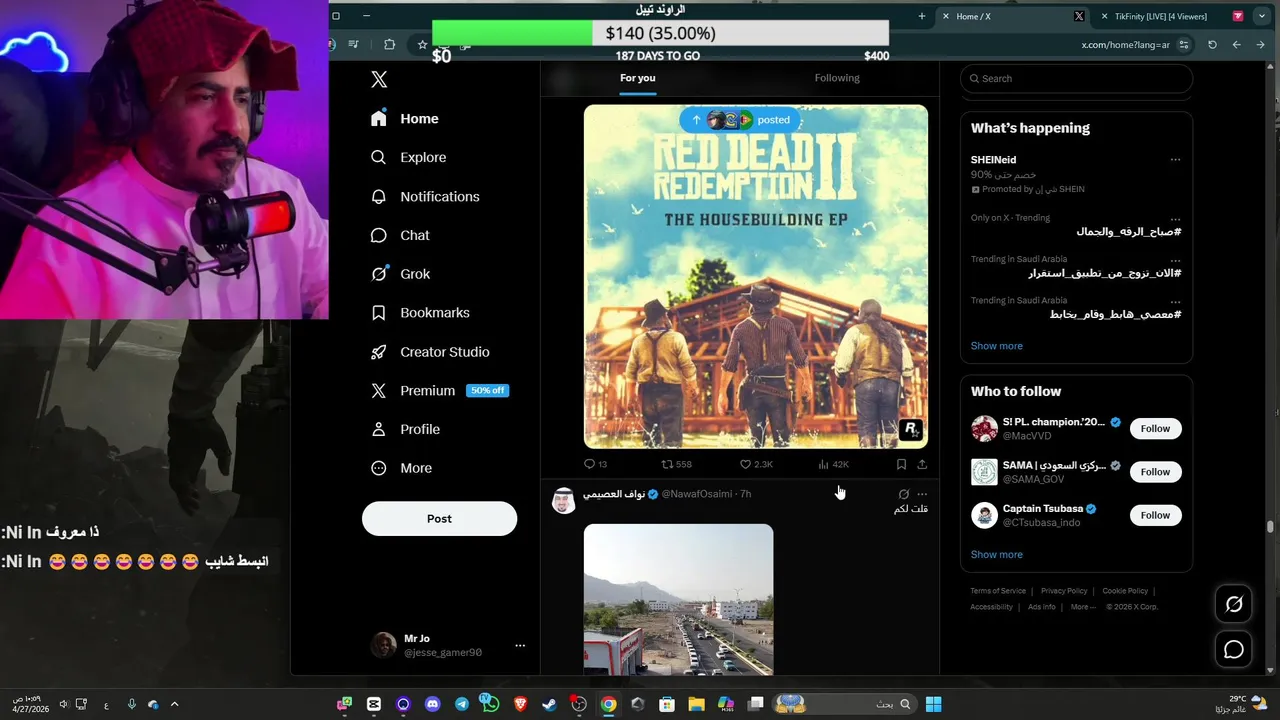Open Telegram from the taskbar
The height and width of the screenshot is (720, 1280).
pyautogui.click(x=461, y=705)
